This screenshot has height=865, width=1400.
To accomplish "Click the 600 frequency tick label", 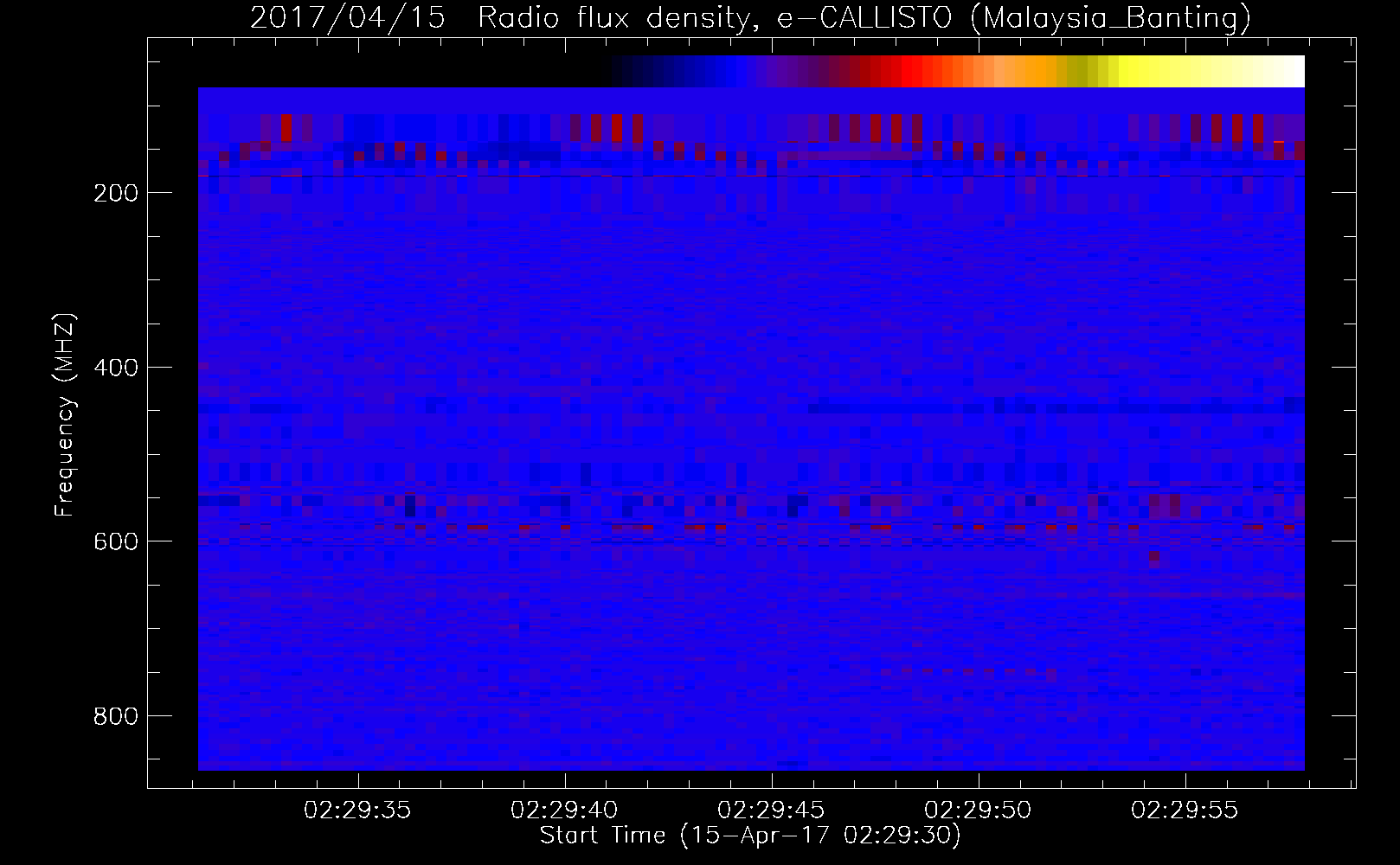I will [x=115, y=541].
